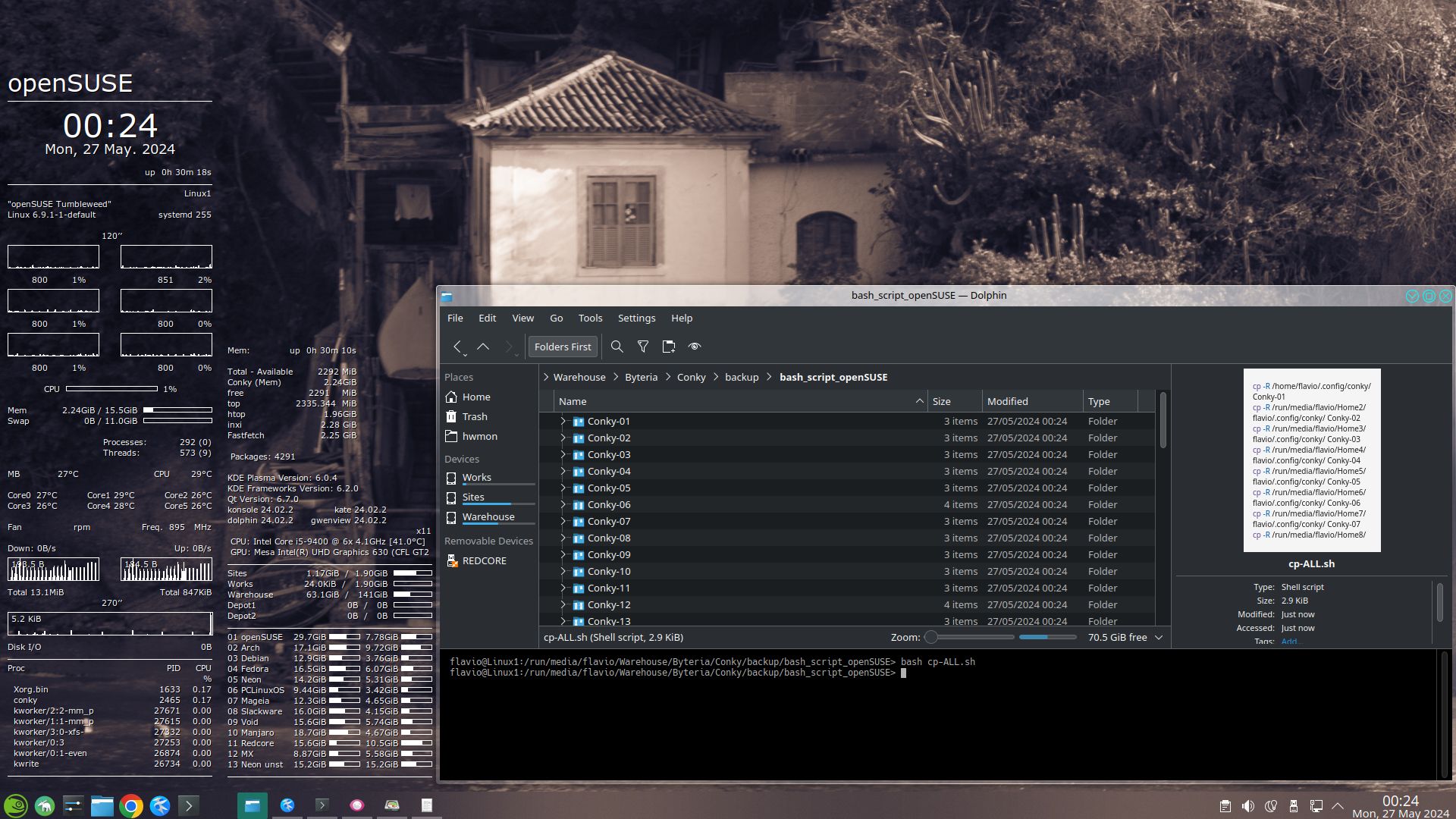1456x819 pixels.
Task: Navigate to Conky in the breadcrumb
Action: pyautogui.click(x=692, y=377)
